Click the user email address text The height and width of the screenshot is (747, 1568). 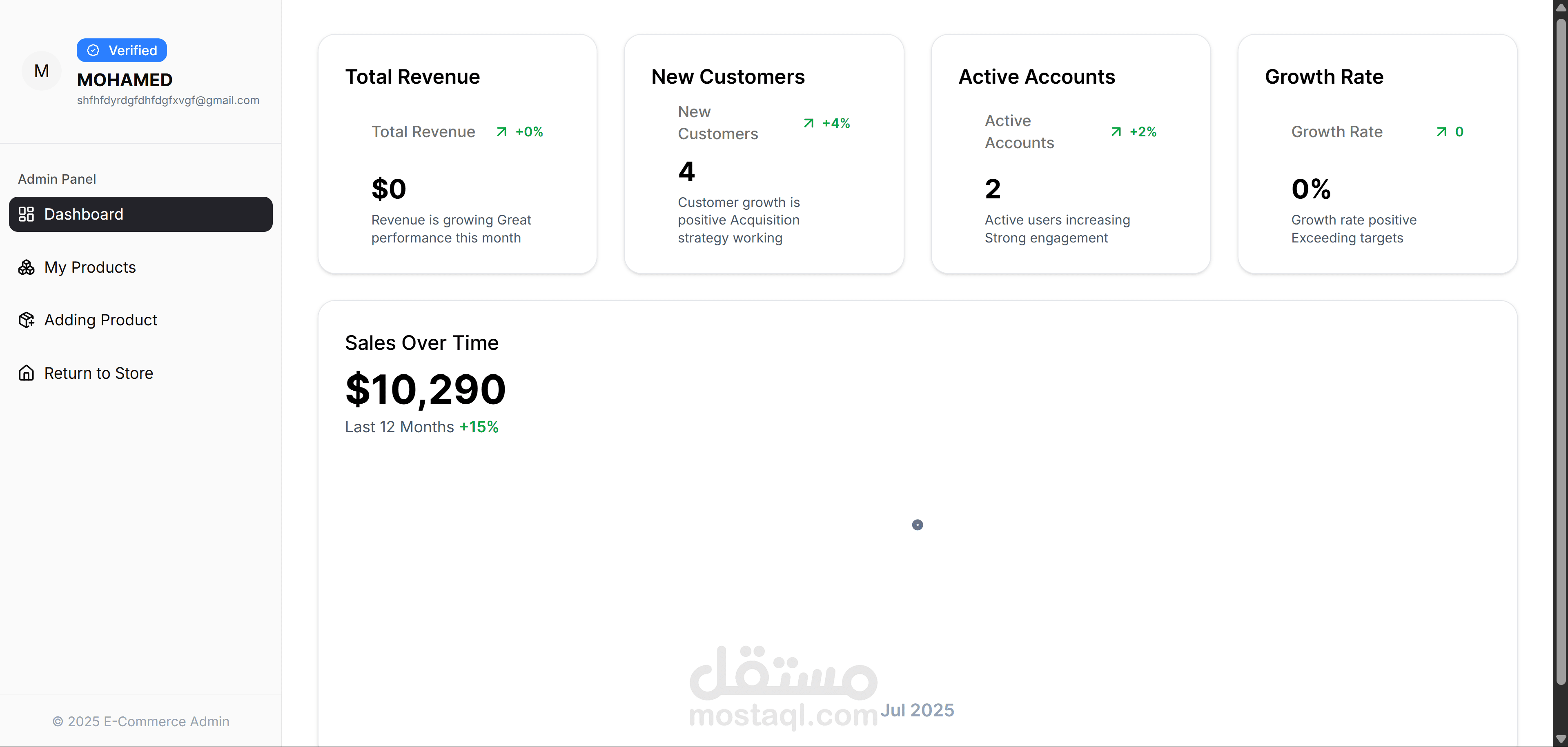[168, 100]
